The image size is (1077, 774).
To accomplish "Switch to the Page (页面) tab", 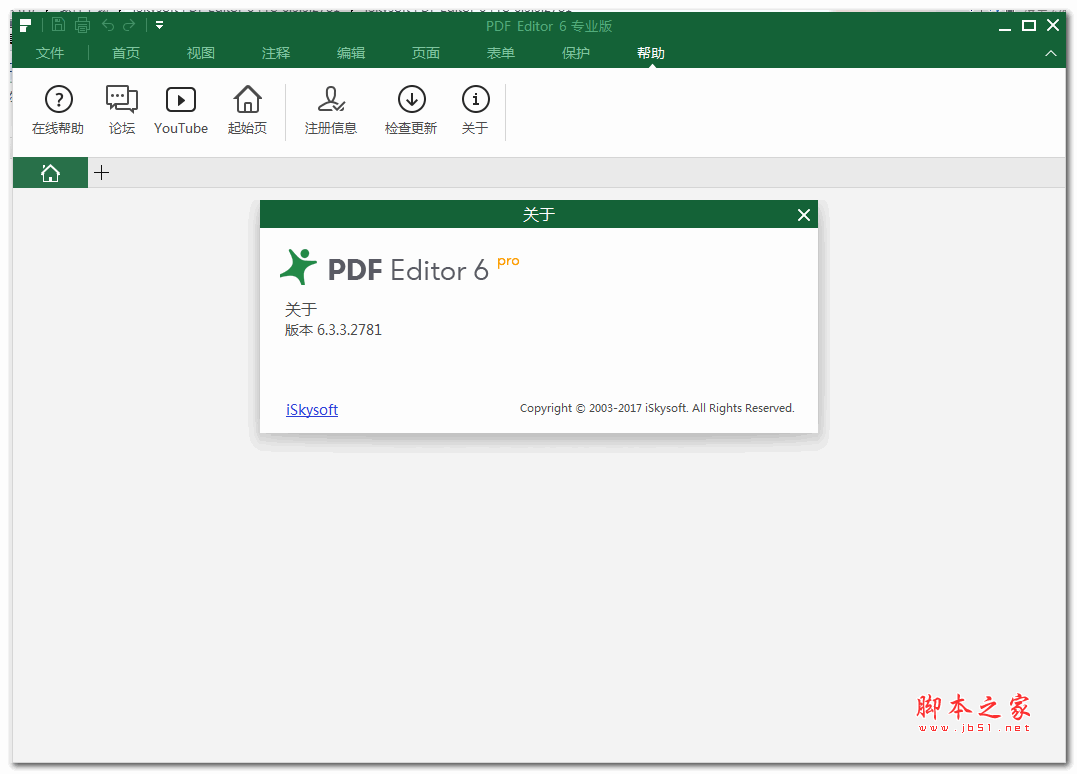I will [x=426, y=53].
